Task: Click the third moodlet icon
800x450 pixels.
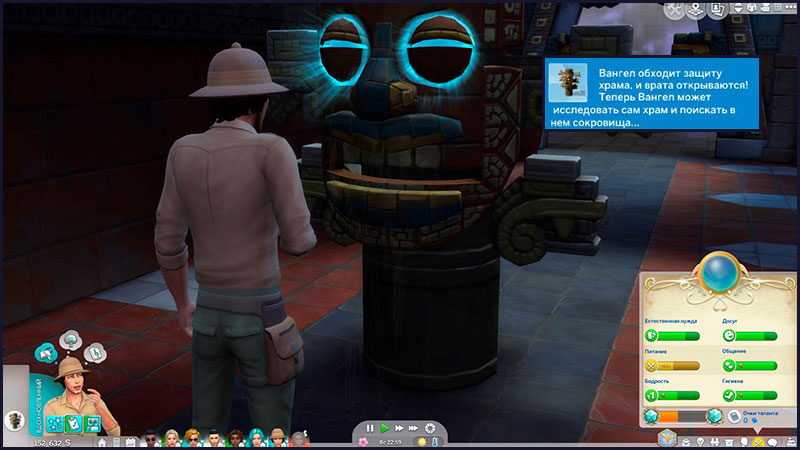Action: 93,423
